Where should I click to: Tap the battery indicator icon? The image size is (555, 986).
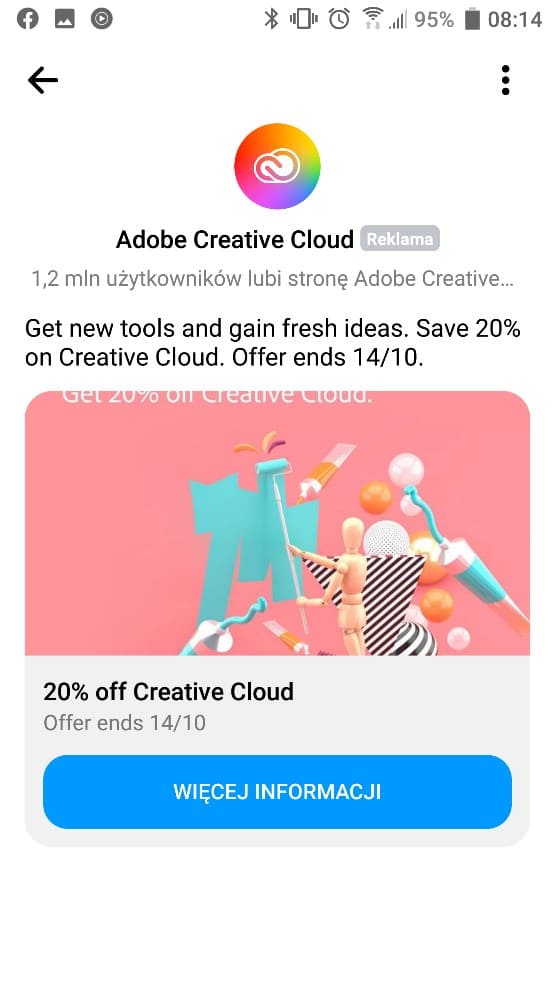coord(472,19)
